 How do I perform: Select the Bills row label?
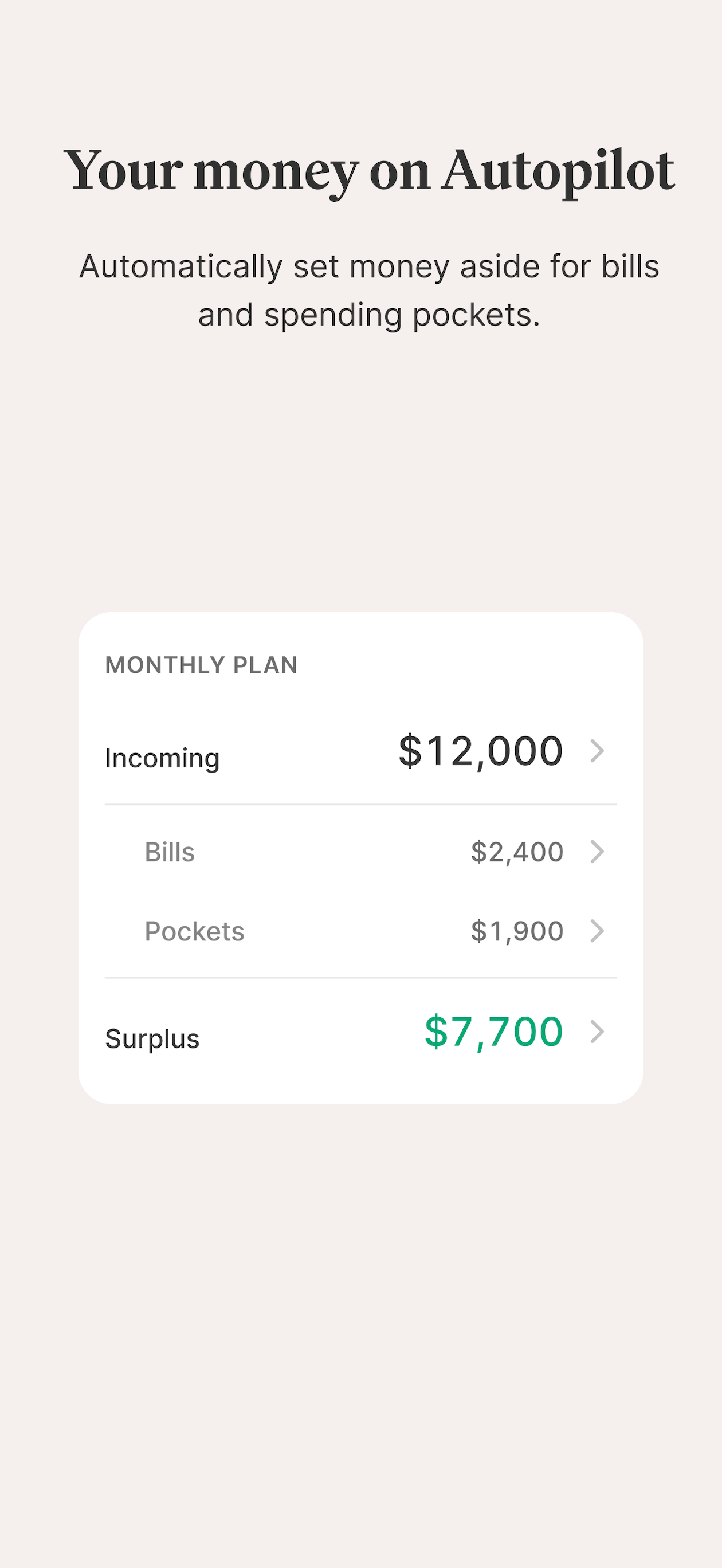point(169,852)
